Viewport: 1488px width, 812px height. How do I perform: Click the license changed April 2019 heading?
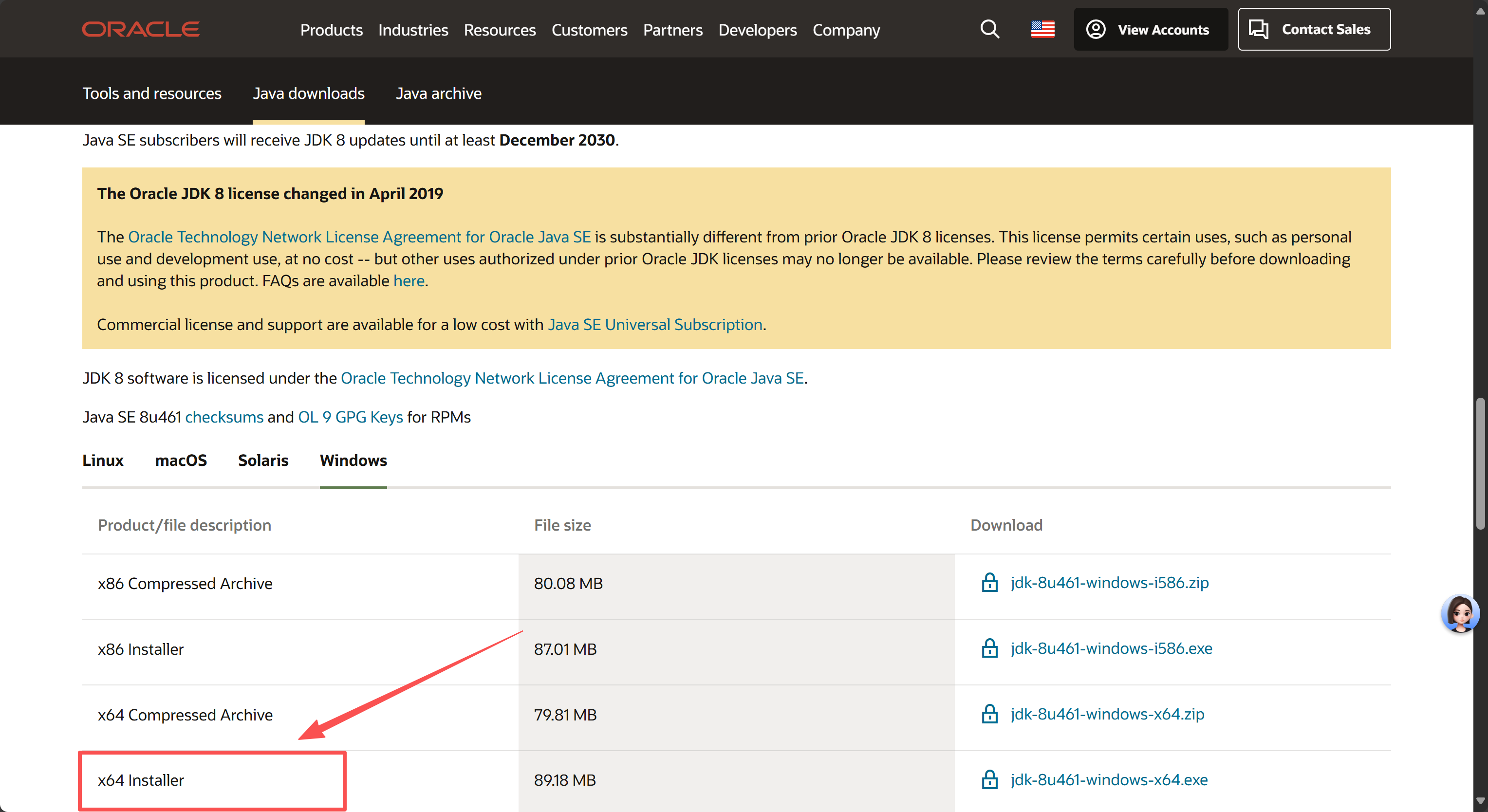270,194
